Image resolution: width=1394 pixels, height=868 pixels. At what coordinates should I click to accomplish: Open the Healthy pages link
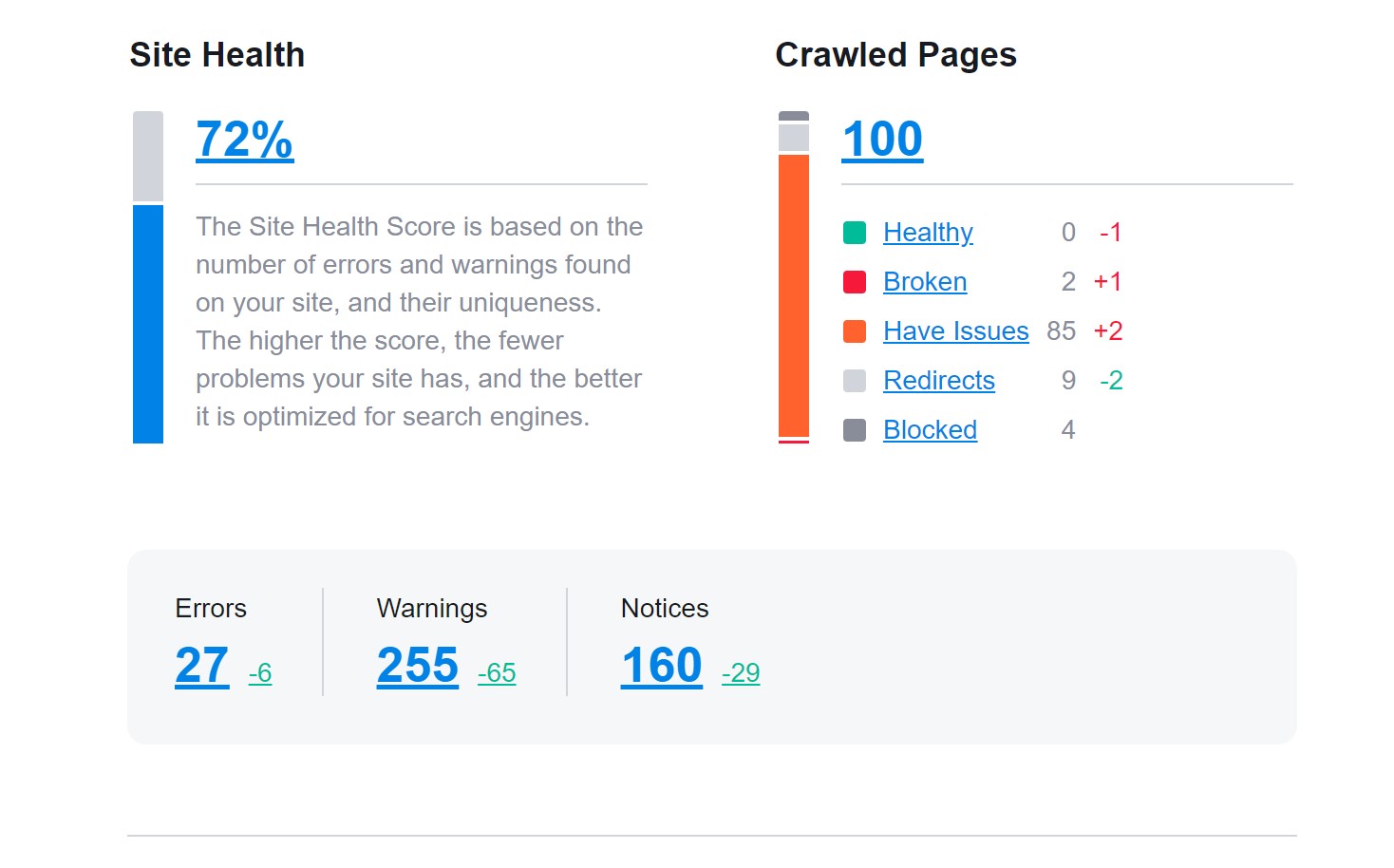(928, 233)
